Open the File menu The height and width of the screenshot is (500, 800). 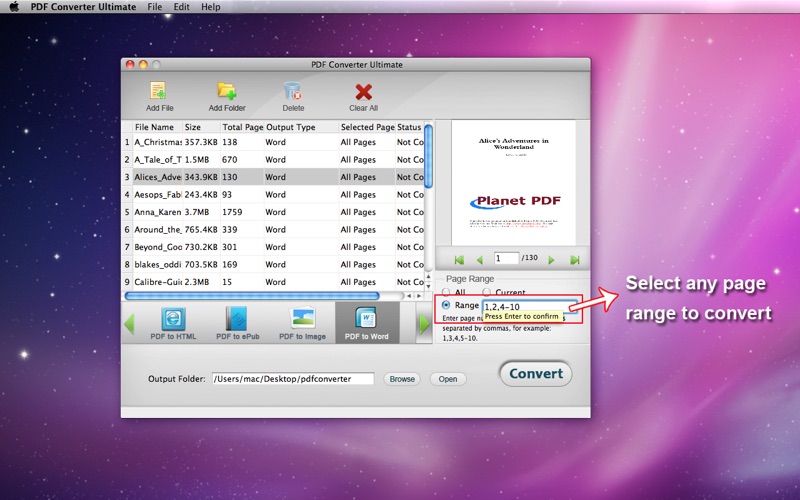click(155, 7)
